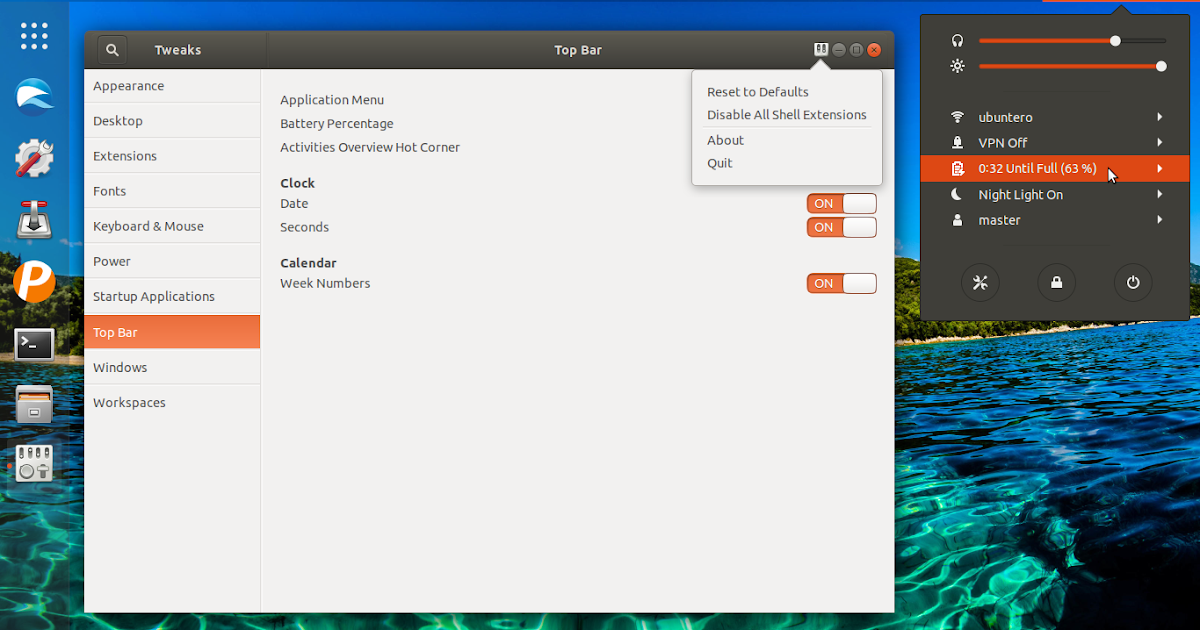Image resolution: width=1200 pixels, height=630 pixels.
Task: Click the Battery Percentage option label
Action: (x=337, y=124)
